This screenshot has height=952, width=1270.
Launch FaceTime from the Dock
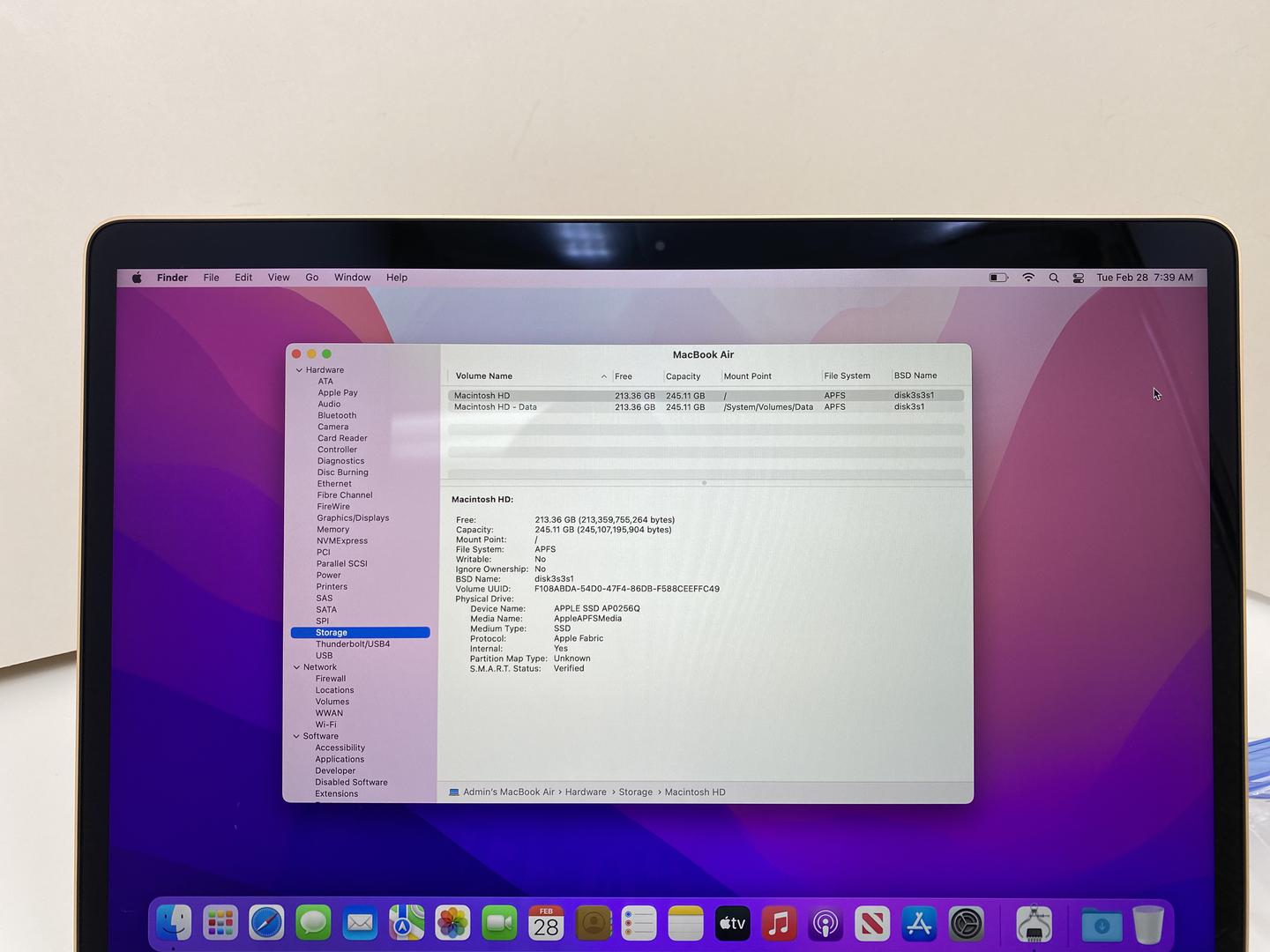(499, 923)
